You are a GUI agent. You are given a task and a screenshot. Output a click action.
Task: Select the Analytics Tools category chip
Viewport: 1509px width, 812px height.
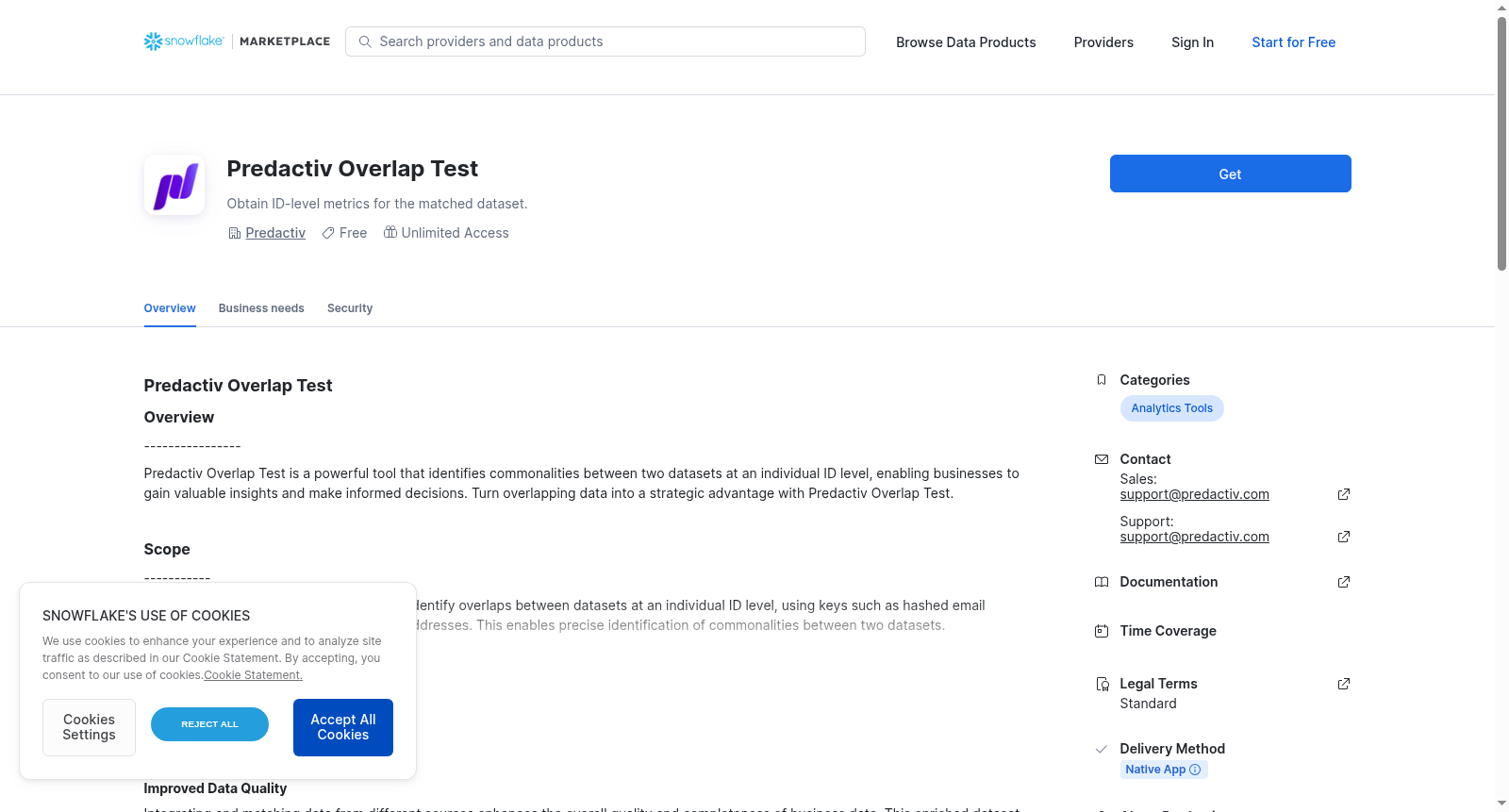tap(1171, 408)
